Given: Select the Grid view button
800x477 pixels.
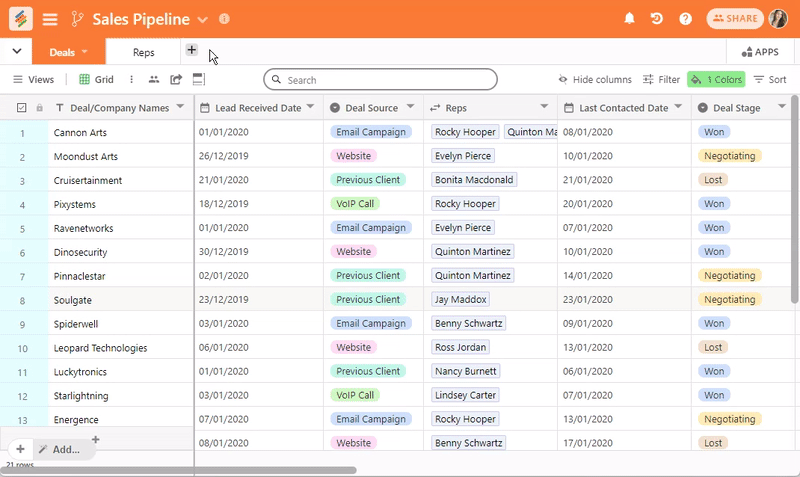Looking at the screenshot, I should click(96, 80).
